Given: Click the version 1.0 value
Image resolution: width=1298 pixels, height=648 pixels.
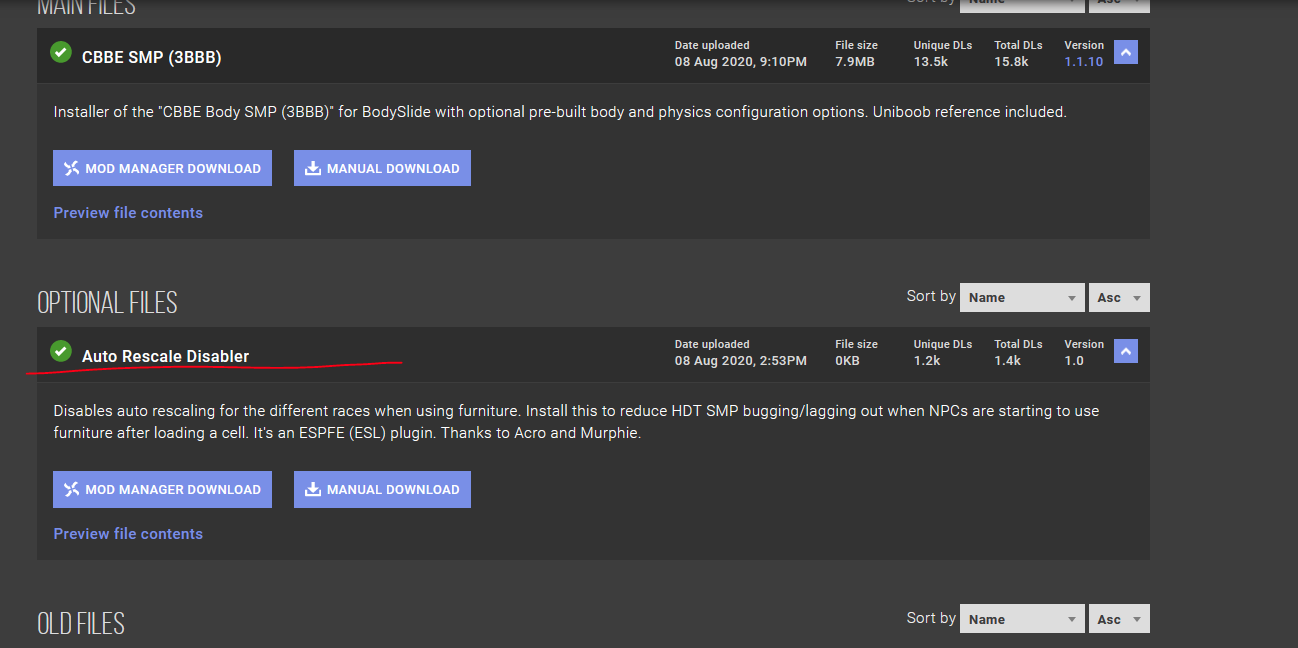Looking at the screenshot, I should point(1074,361).
